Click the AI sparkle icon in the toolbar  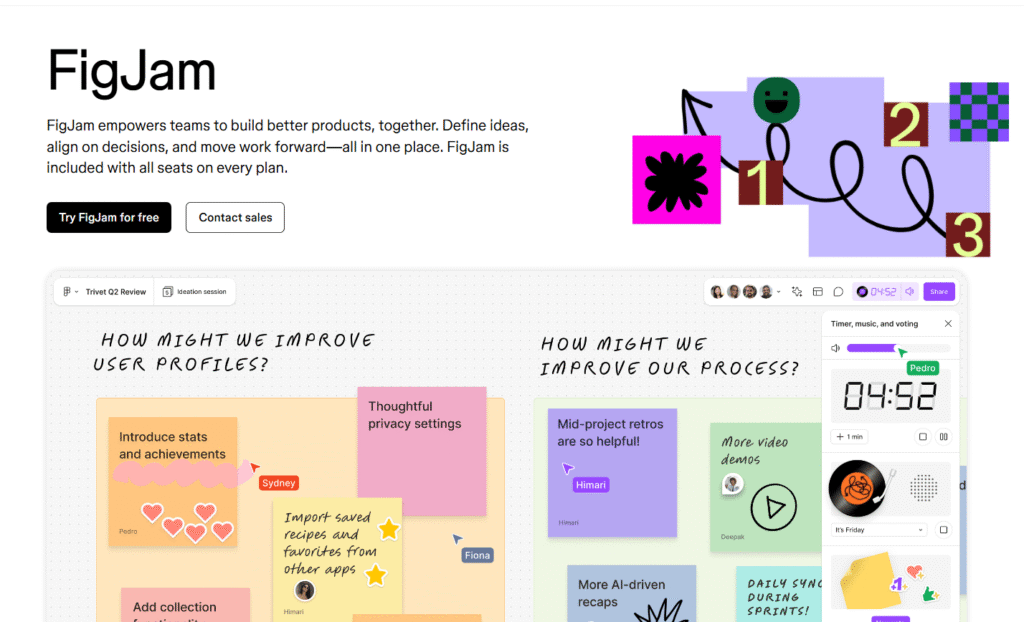[797, 292]
